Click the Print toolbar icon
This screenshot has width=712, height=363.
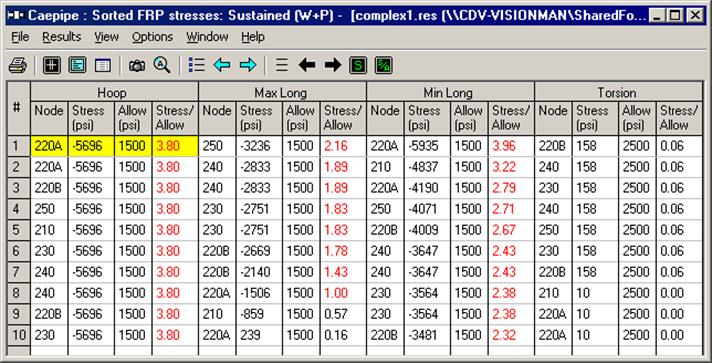click(18, 66)
